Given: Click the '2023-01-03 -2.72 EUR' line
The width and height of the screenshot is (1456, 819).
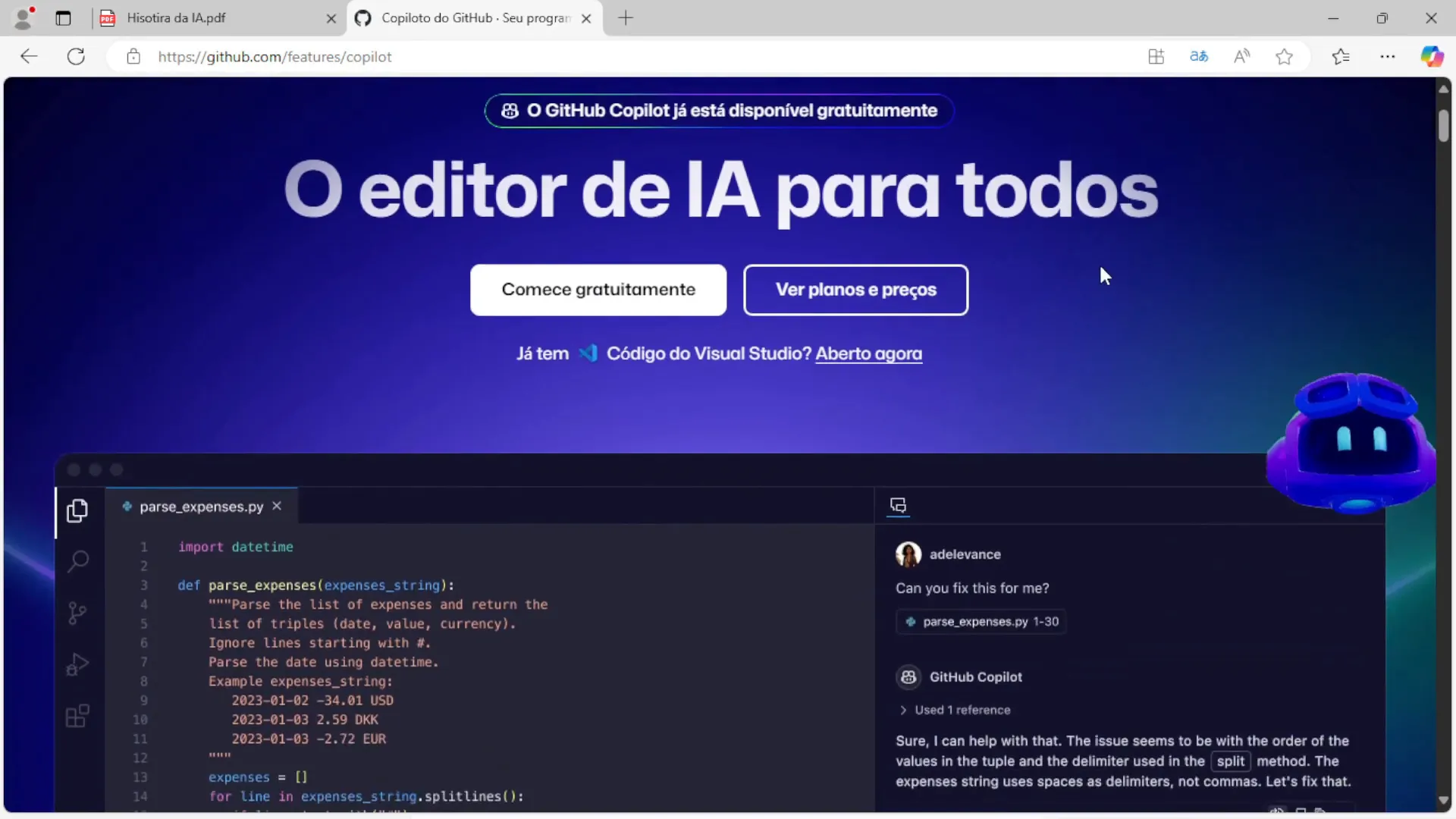Looking at the screenshot, I should (309, 739).
